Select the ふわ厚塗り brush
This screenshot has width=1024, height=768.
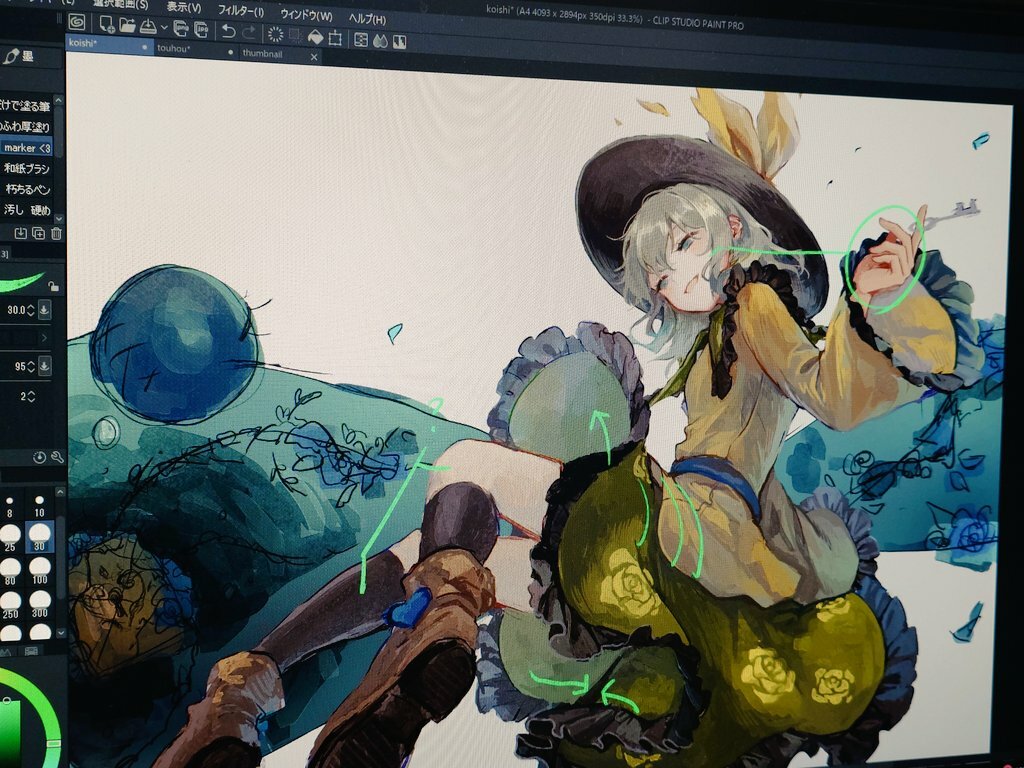tap(26, 127)
